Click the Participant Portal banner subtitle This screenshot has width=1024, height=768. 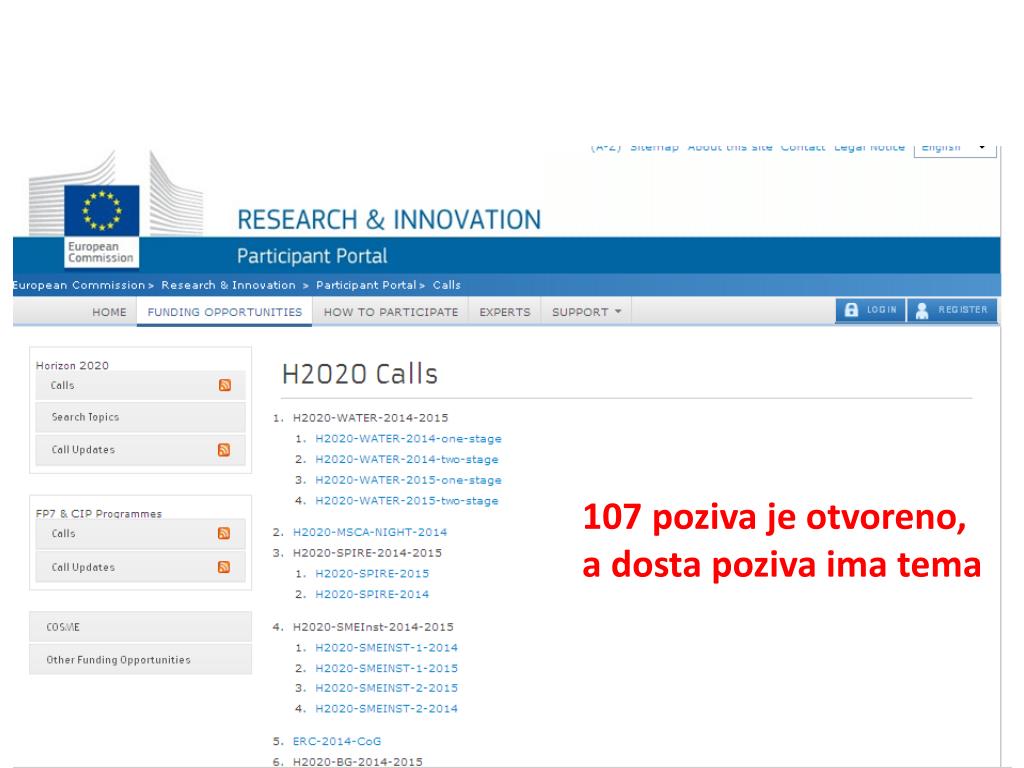[x=312, y=256]
